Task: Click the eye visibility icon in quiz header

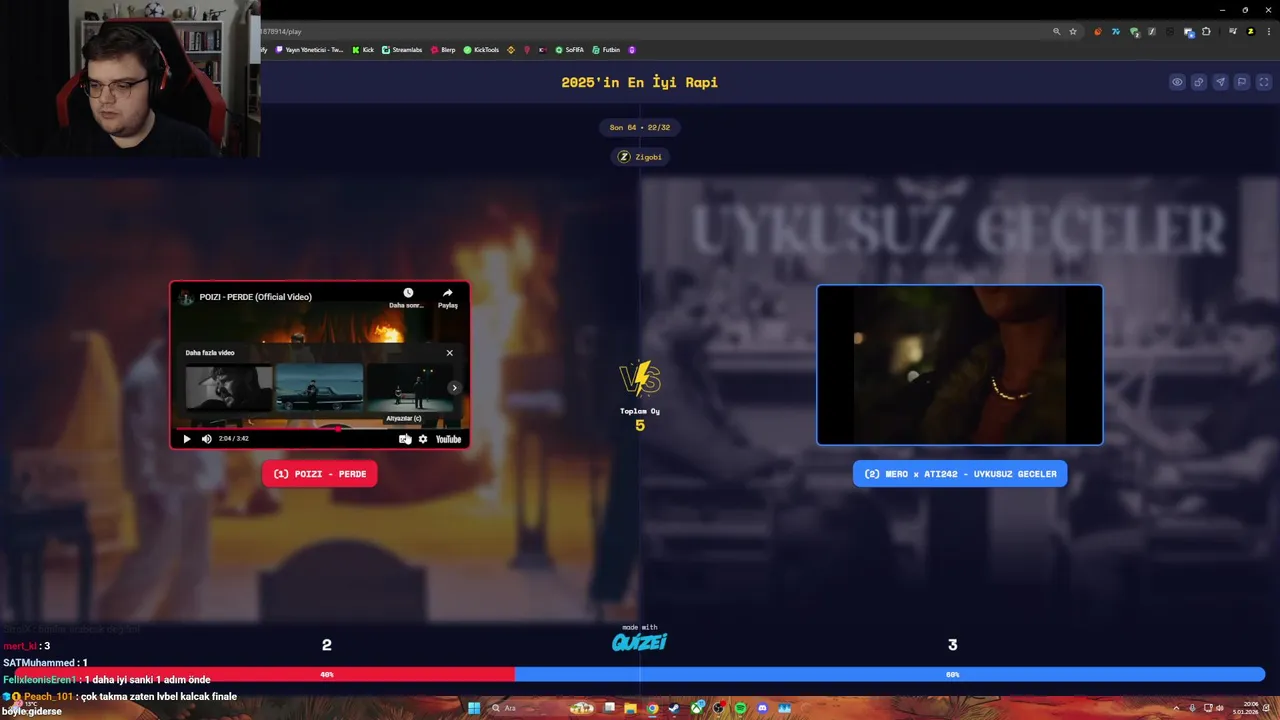Action: (x=1177, y=82)
